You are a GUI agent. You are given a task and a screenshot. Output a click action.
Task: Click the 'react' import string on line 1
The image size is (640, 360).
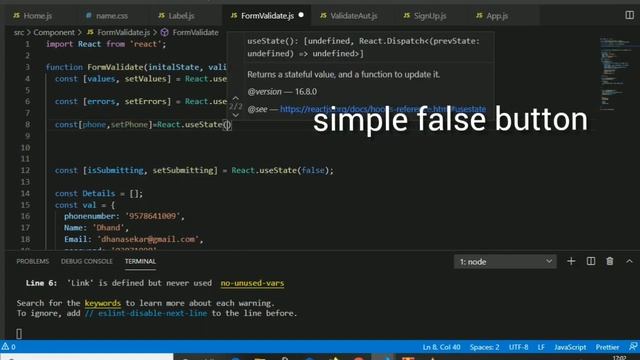point(146,44)
